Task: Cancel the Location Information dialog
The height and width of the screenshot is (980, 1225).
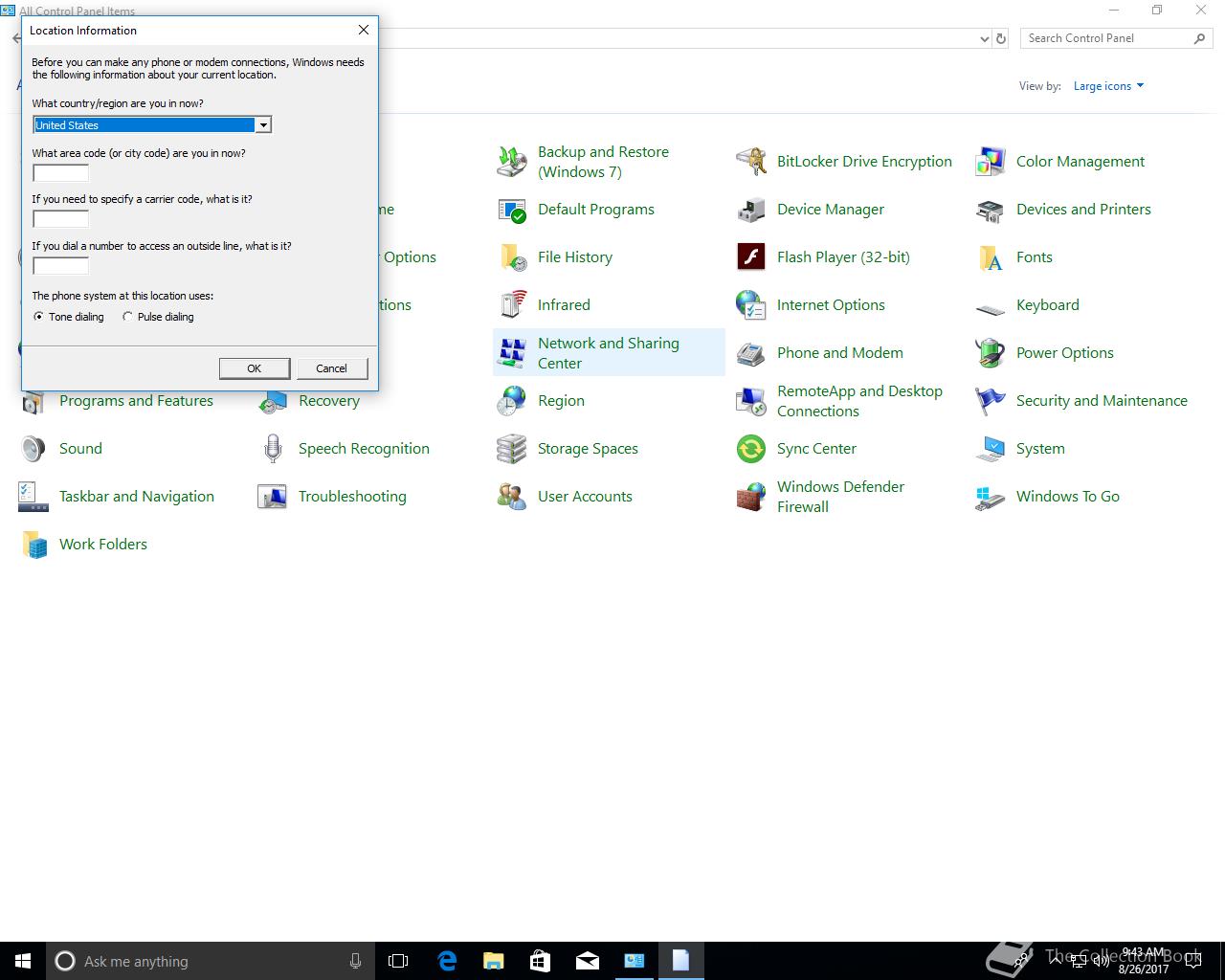Action: (331, 368)
